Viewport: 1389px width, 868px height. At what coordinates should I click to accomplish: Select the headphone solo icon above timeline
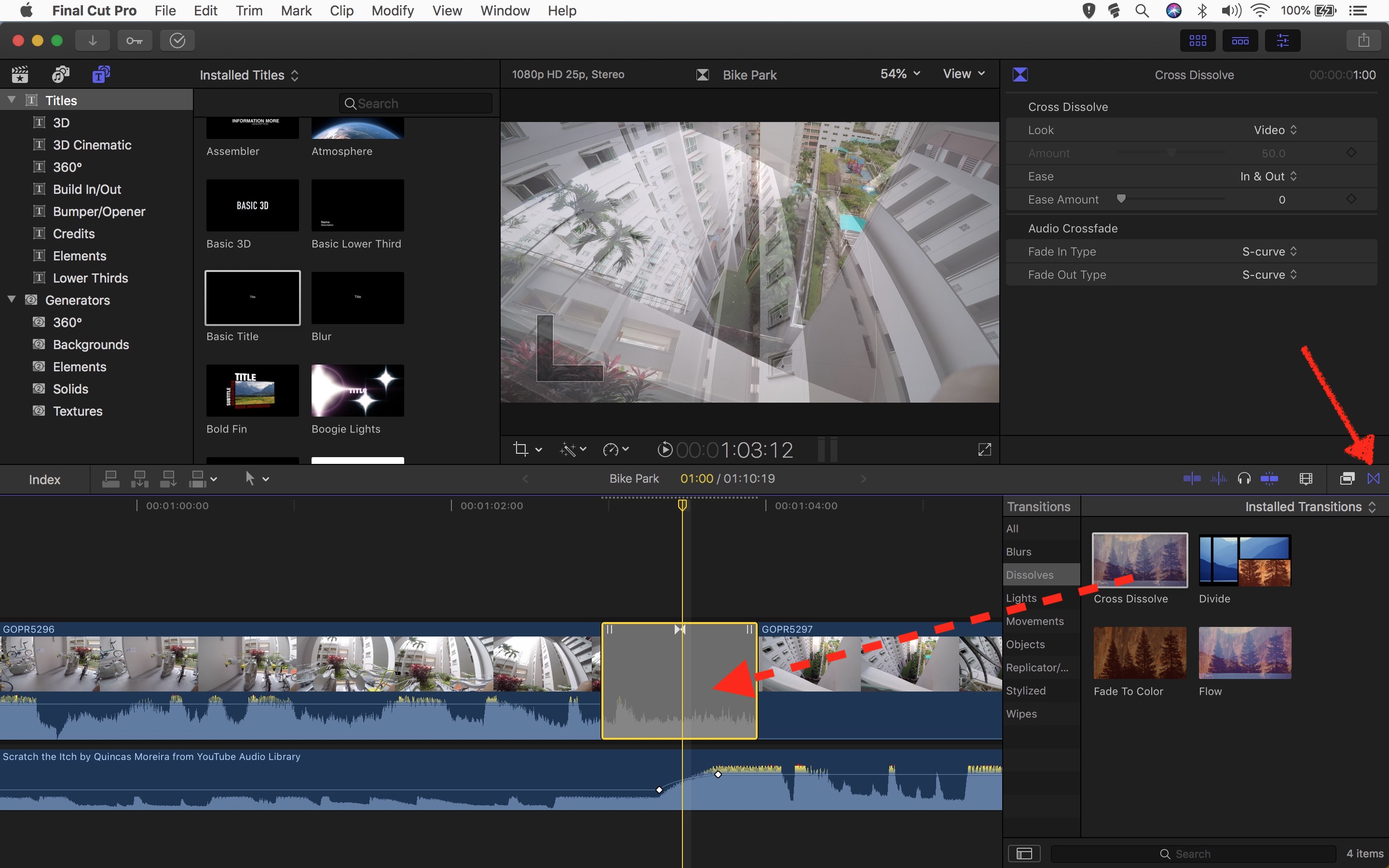click(x=1244, y=478)
